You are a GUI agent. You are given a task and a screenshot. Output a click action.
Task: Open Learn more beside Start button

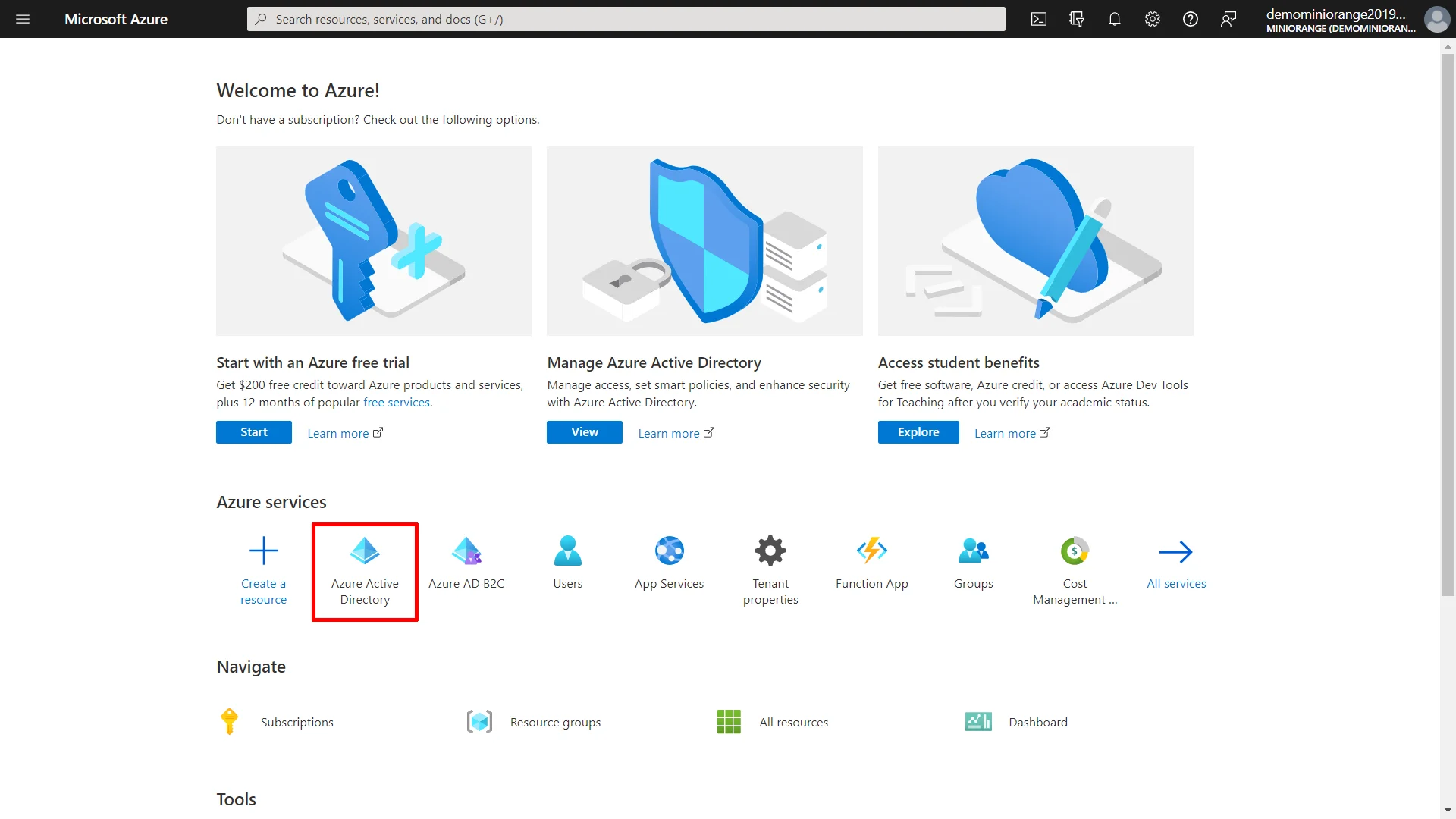coord(345,433)
